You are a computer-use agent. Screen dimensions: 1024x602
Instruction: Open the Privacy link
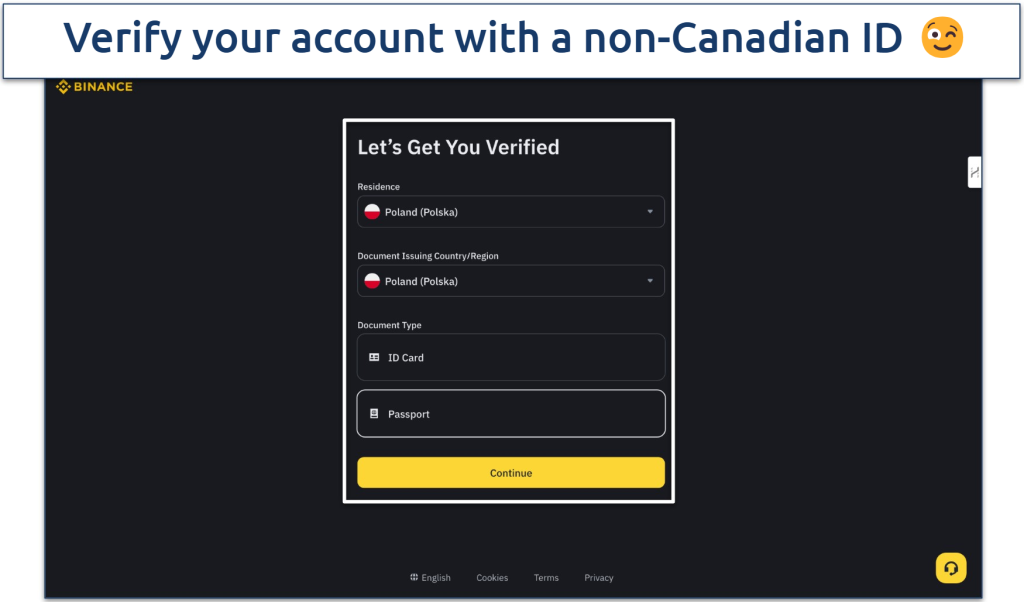(x=598, y=577)
